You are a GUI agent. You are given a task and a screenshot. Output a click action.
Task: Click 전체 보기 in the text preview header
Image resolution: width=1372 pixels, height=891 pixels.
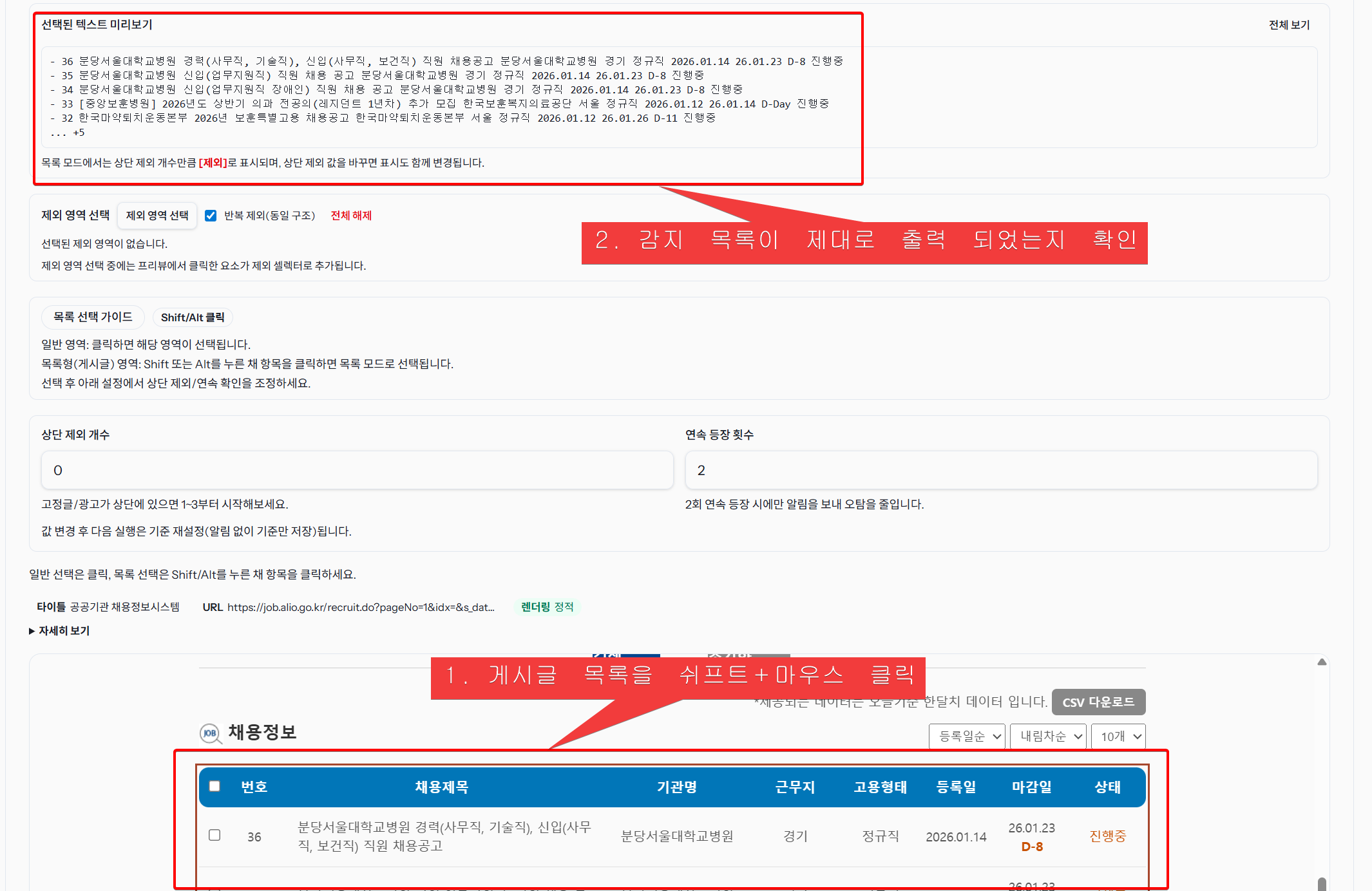coord(1289,25)
